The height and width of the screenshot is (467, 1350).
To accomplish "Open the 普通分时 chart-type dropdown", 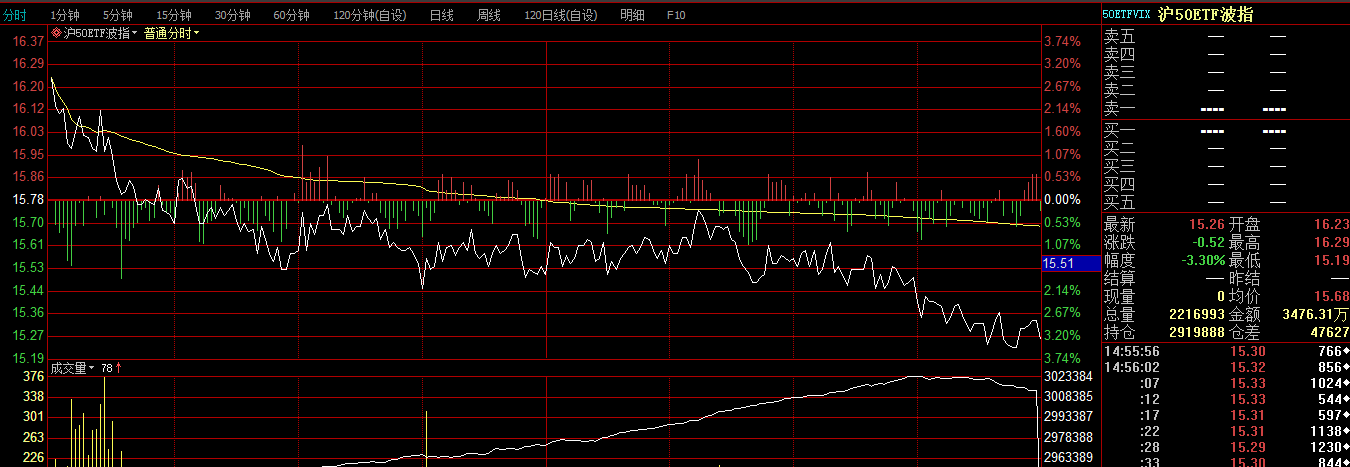I will coord(171,33).
